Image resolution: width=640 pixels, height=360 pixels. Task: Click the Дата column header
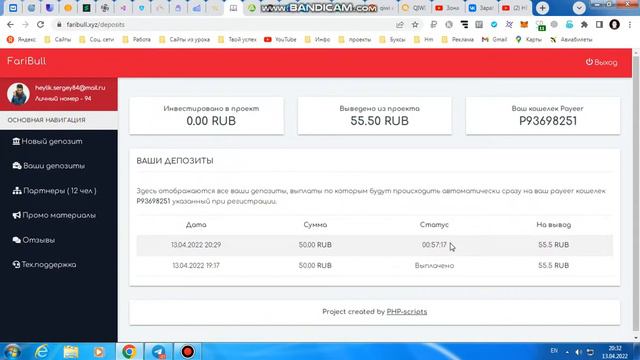pyautogui.click(x=196, y=225)
